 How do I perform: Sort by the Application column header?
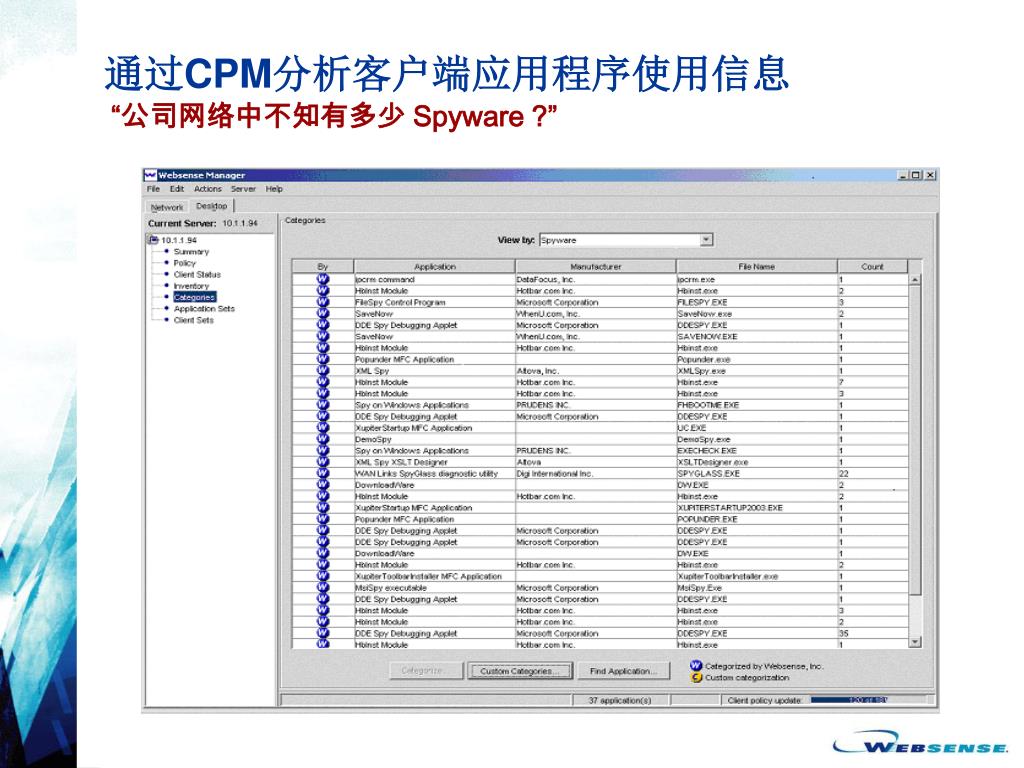click(x=435, y=266)
